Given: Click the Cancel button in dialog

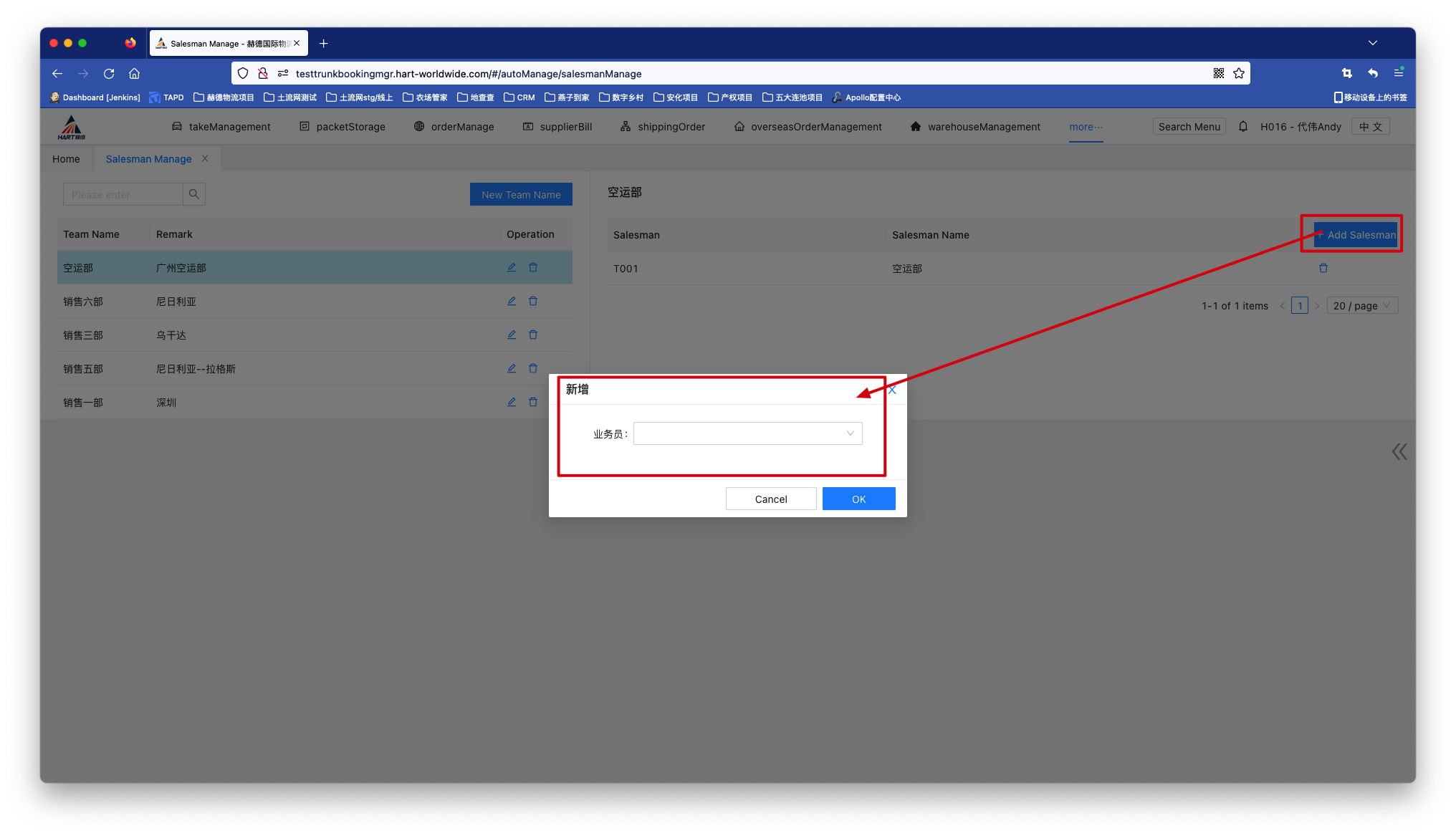Looking at the screenshot, I should (771, 499).
